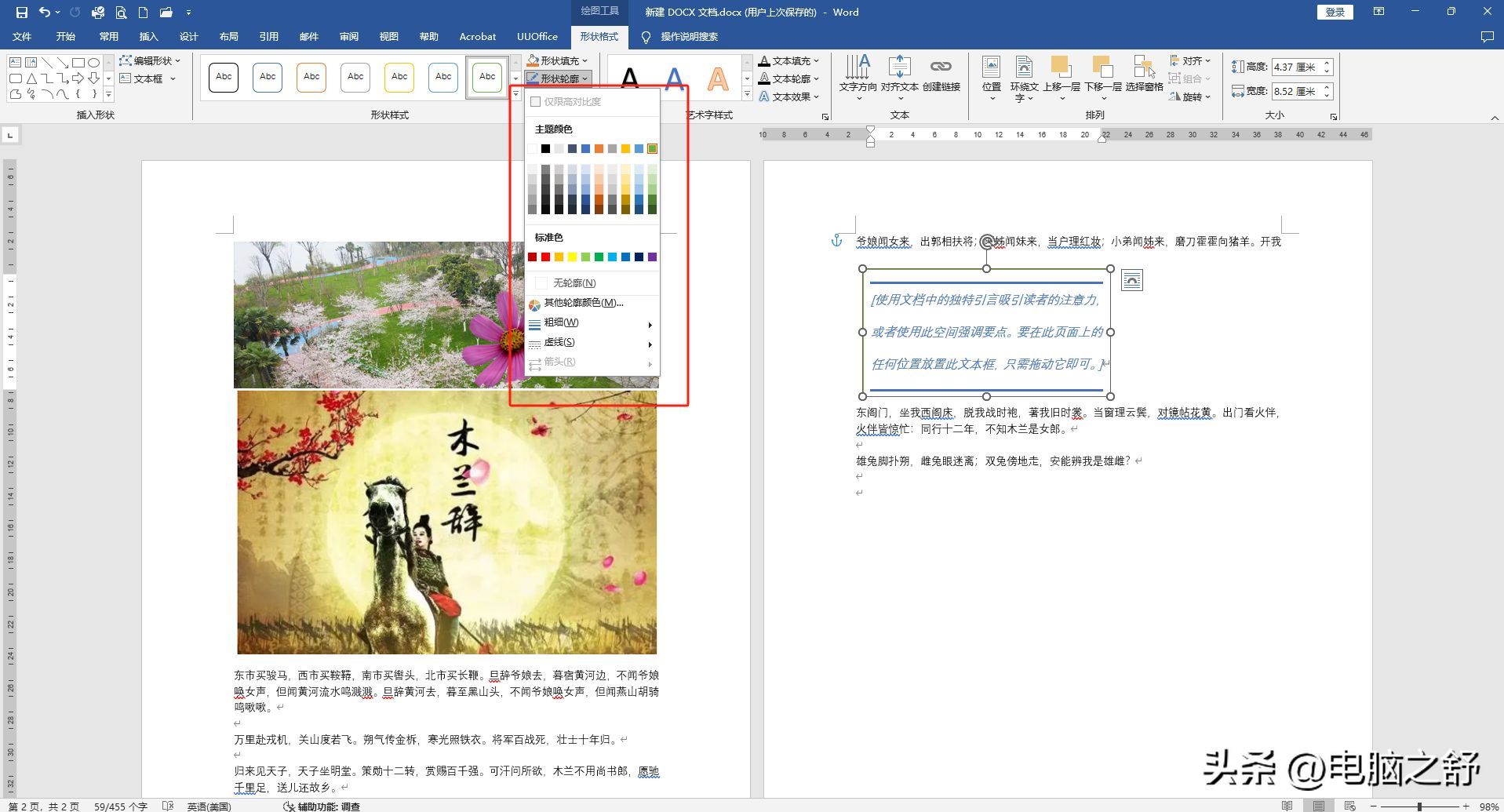Viewport: 1504px width, 812px height.
Task: Click the tab selector icon left of the ruler
Action: [10, 135]
